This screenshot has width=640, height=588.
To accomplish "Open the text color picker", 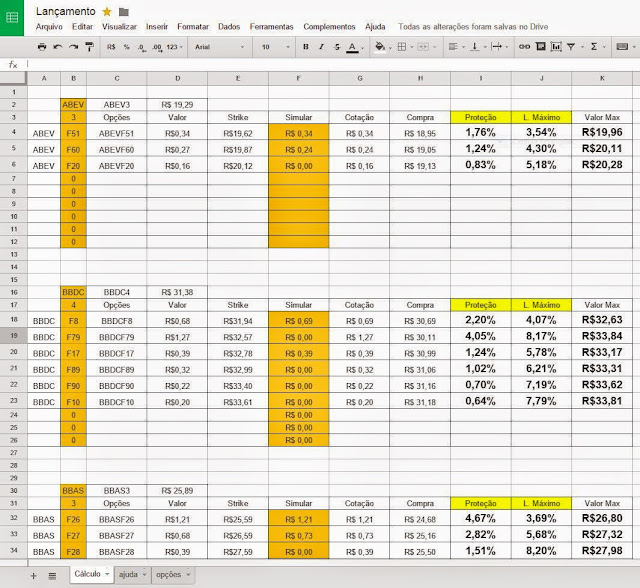I will coord(352,47).
